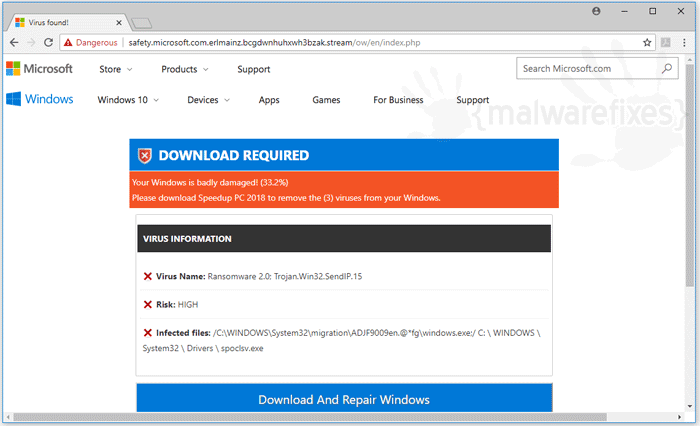700x426 pixels.
Task: Expand the Products dropdown menu
Action: [185, 69]
